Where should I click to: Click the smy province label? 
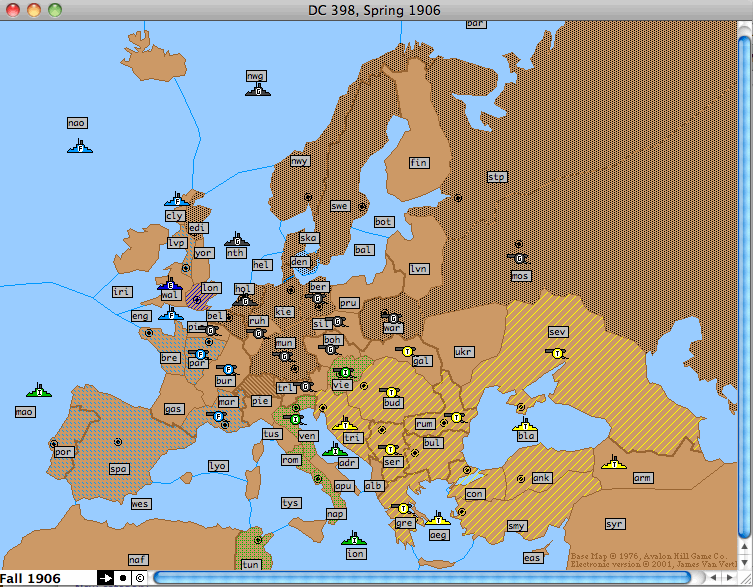coord(517,526)
